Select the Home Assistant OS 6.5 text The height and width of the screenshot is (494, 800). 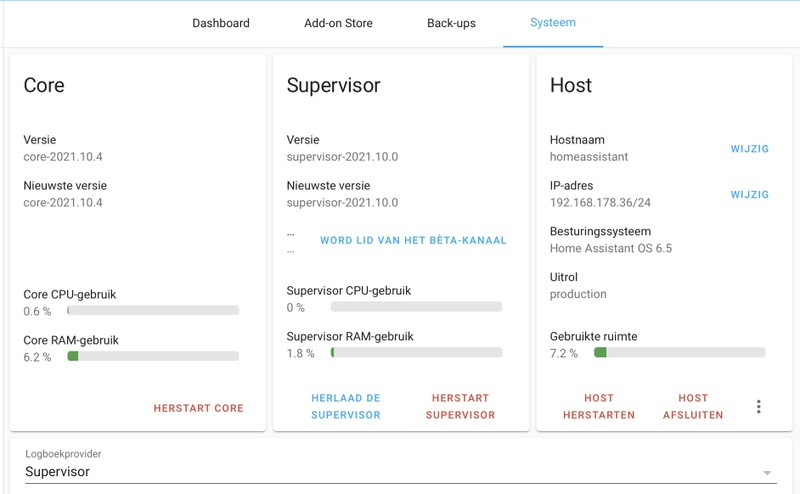[611, 249]
